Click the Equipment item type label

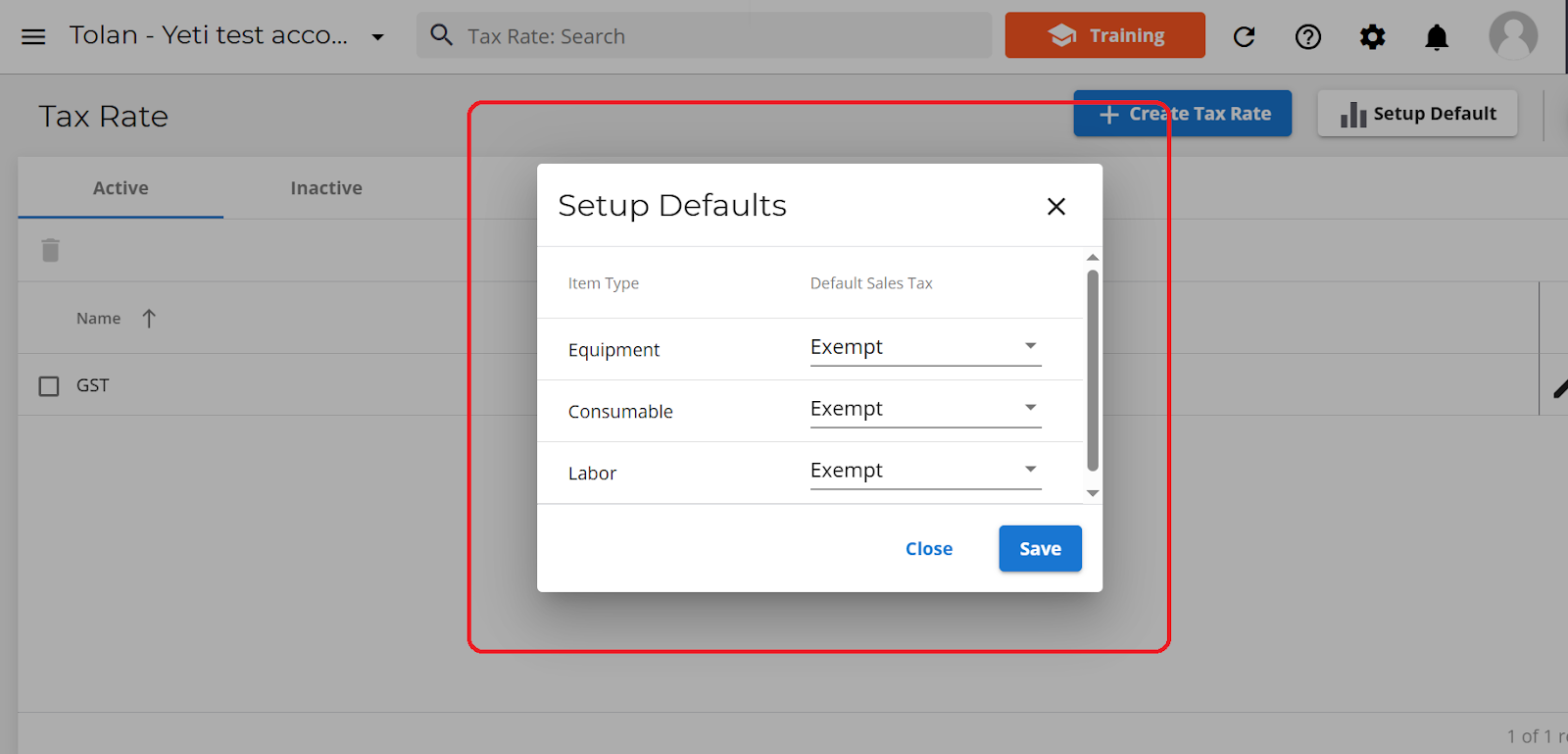pos(613,350)
